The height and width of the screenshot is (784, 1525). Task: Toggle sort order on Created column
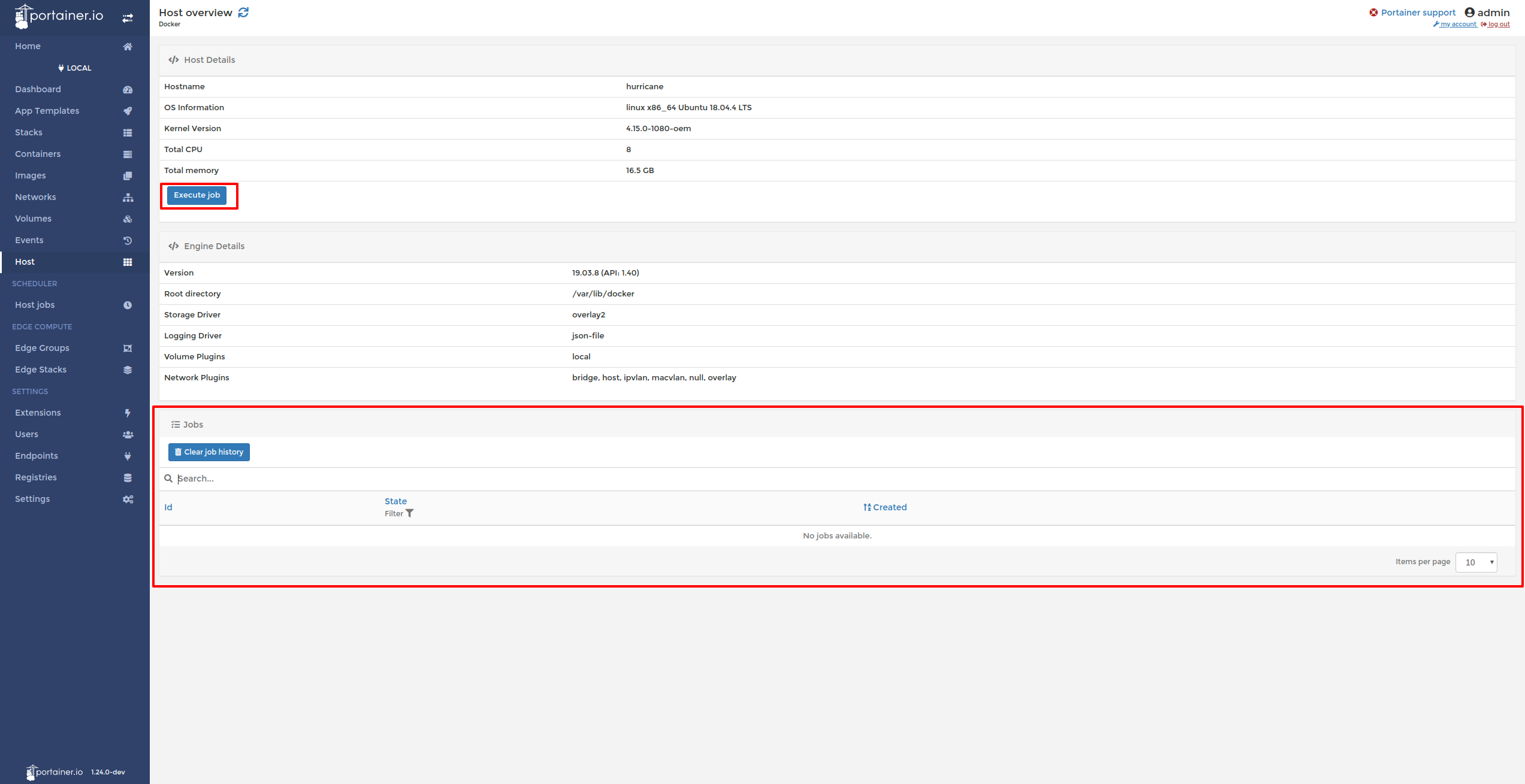coord(886,507)
